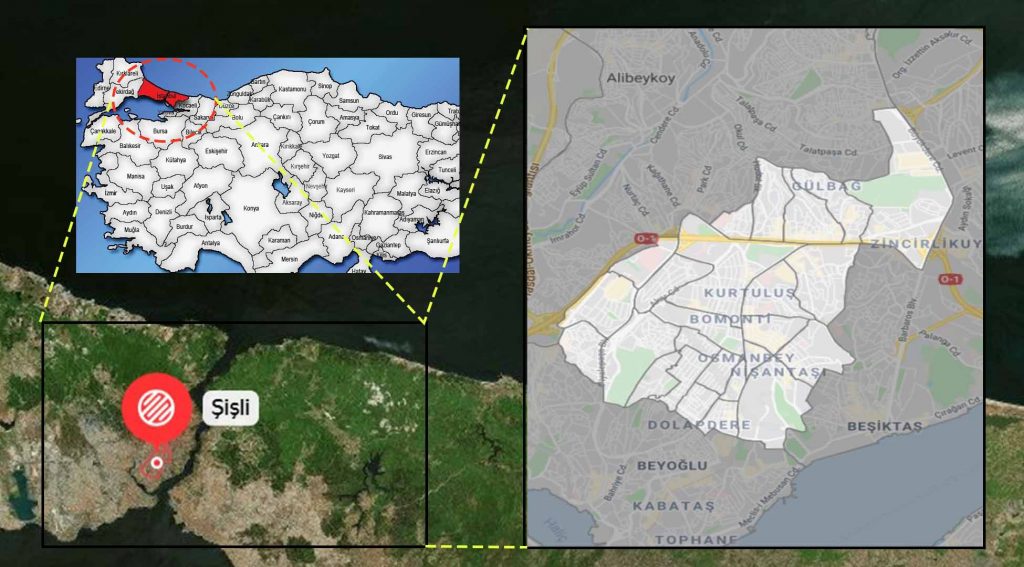Click the Anadolu Cd street label

pyautogui.click(x=697, y=47)
